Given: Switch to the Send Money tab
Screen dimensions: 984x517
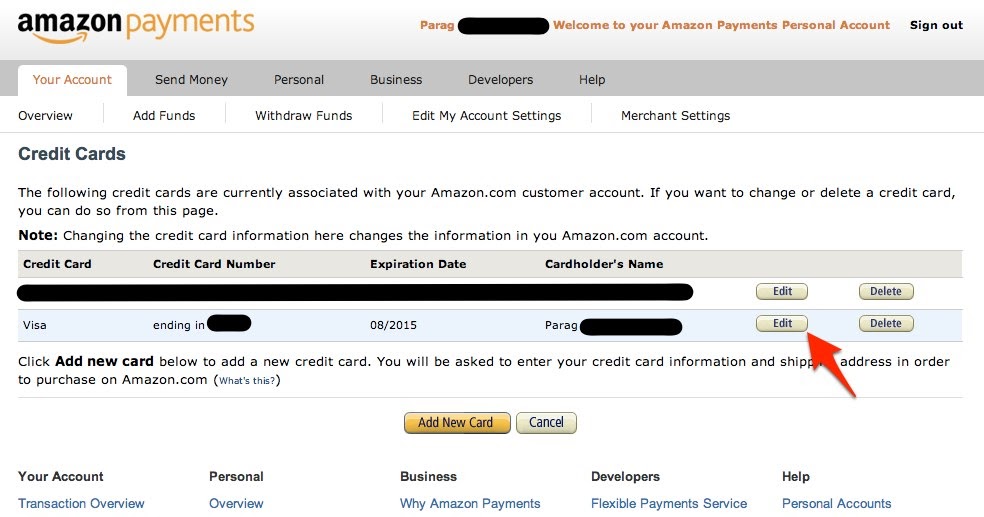Looking at the screenshot, I should pyautogui.click(x=191, y=80).
